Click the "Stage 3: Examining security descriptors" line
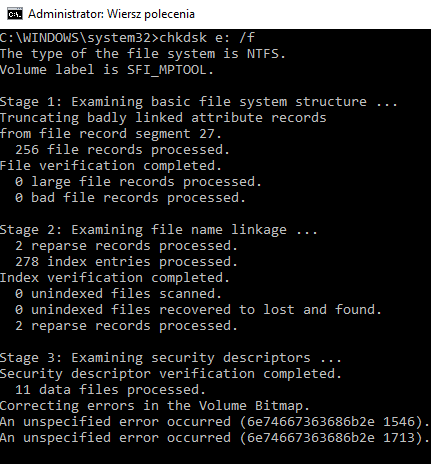This screenshot has height=464, width=431. coord(171,358)
